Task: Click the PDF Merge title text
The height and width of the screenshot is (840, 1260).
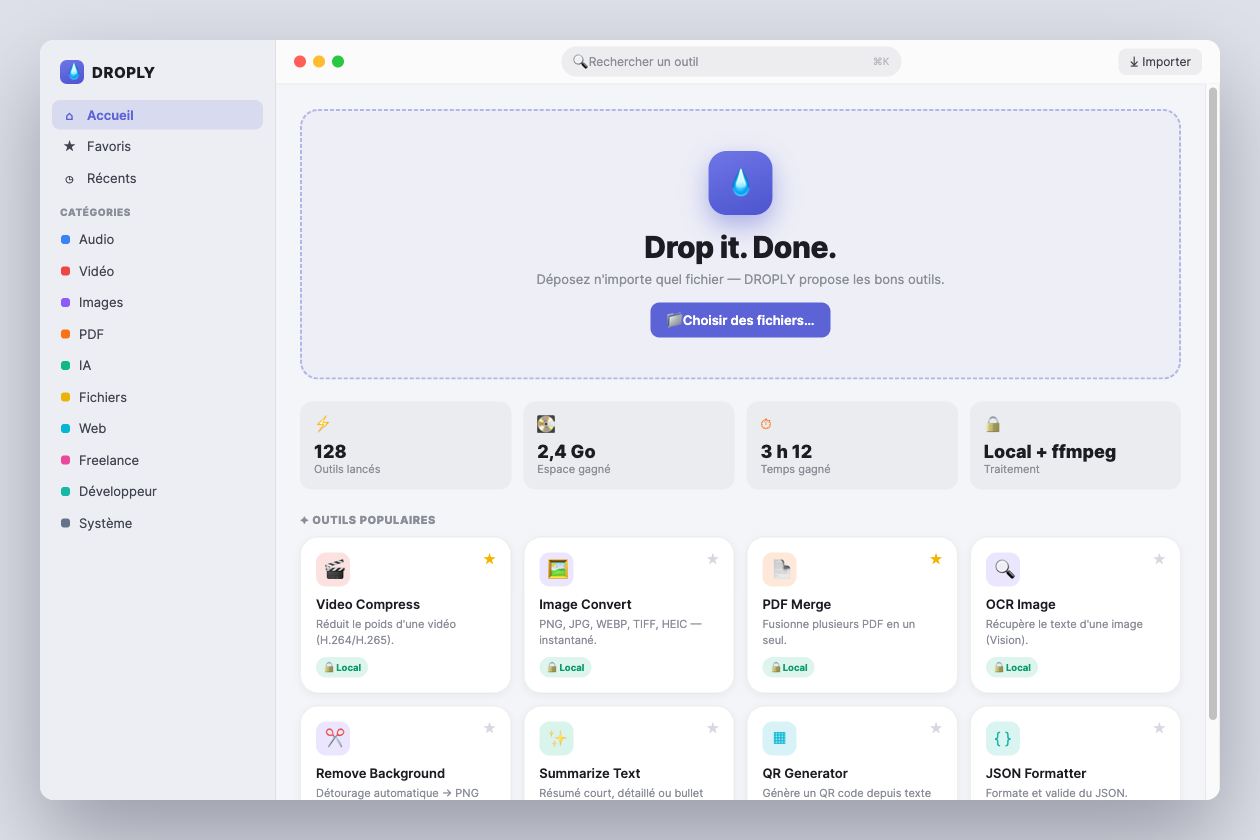Action: [x=797, y=604]
